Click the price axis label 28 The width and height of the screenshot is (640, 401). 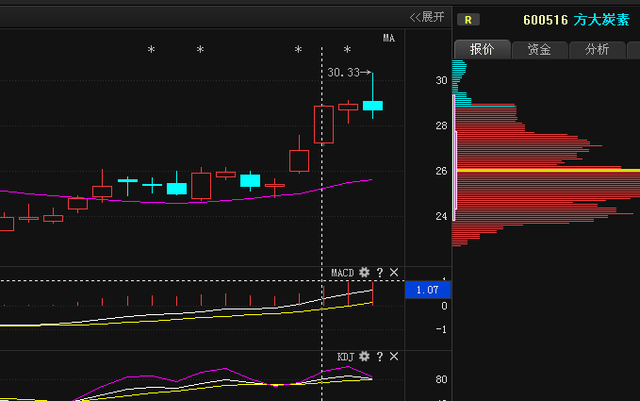[x=441, y=126]
